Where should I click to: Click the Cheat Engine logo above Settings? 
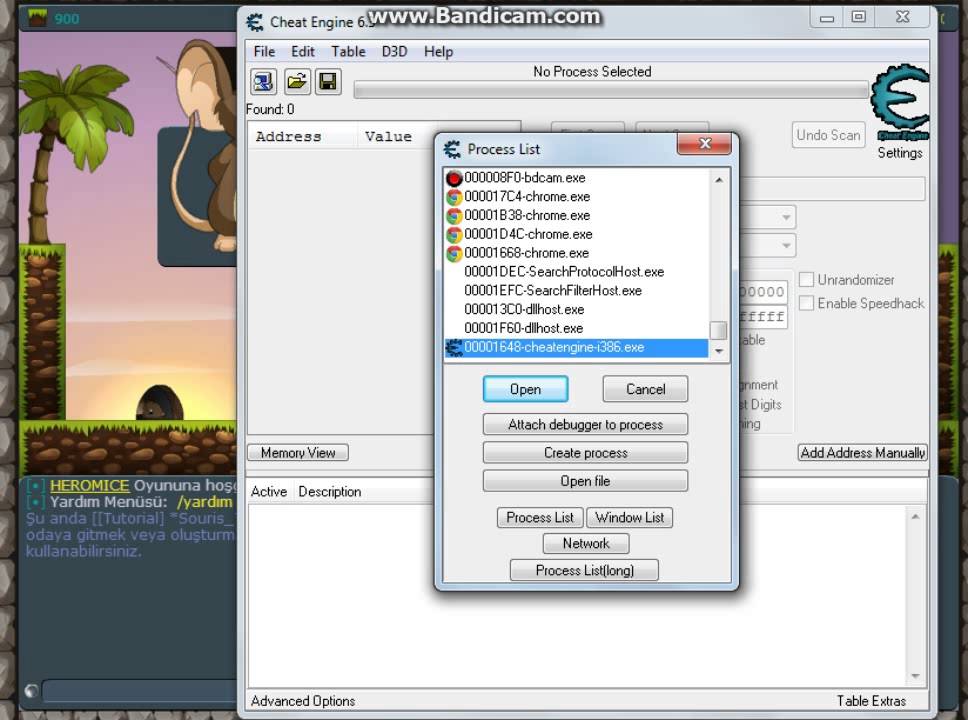point(900,102)
